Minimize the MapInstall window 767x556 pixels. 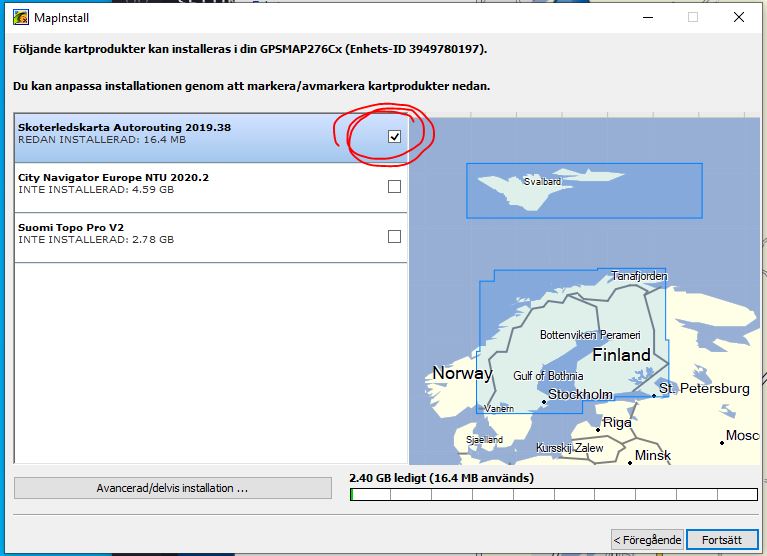click(646, 16)
